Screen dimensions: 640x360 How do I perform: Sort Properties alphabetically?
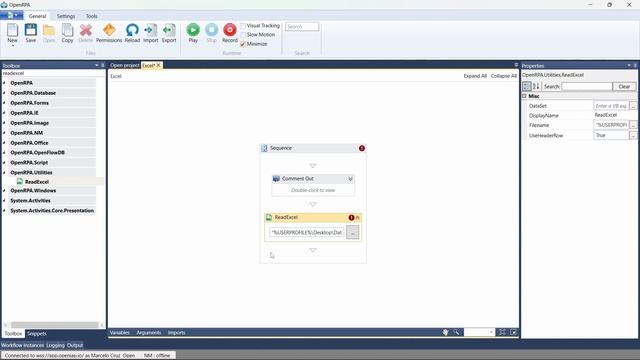tap(536, 86)
